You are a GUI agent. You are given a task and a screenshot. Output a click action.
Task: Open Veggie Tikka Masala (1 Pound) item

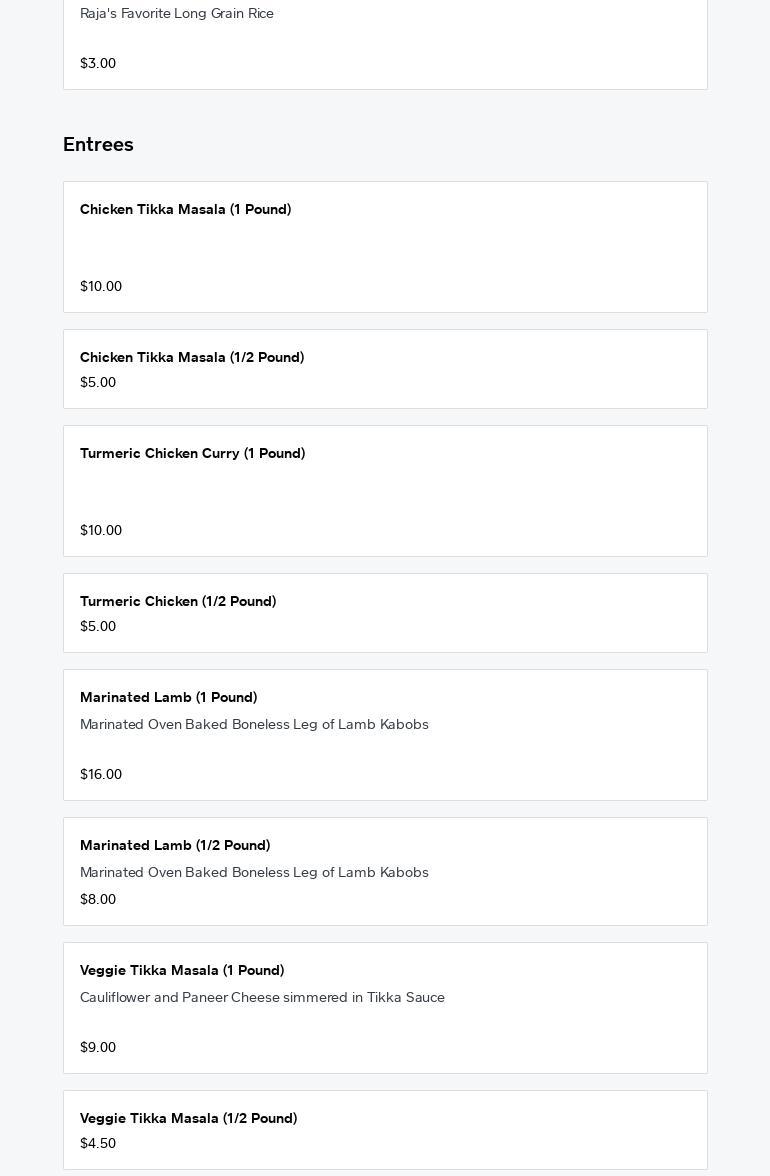point(182,971)
